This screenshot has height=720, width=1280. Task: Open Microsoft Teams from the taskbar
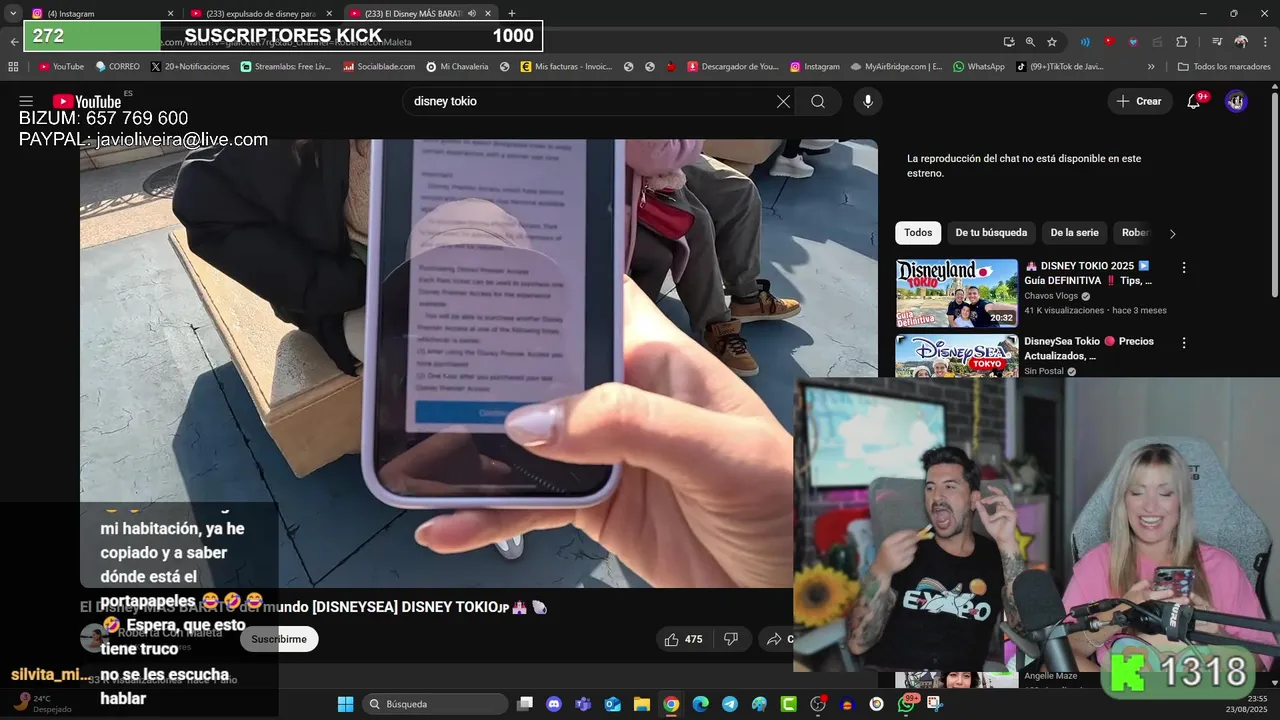coord(583,704)
